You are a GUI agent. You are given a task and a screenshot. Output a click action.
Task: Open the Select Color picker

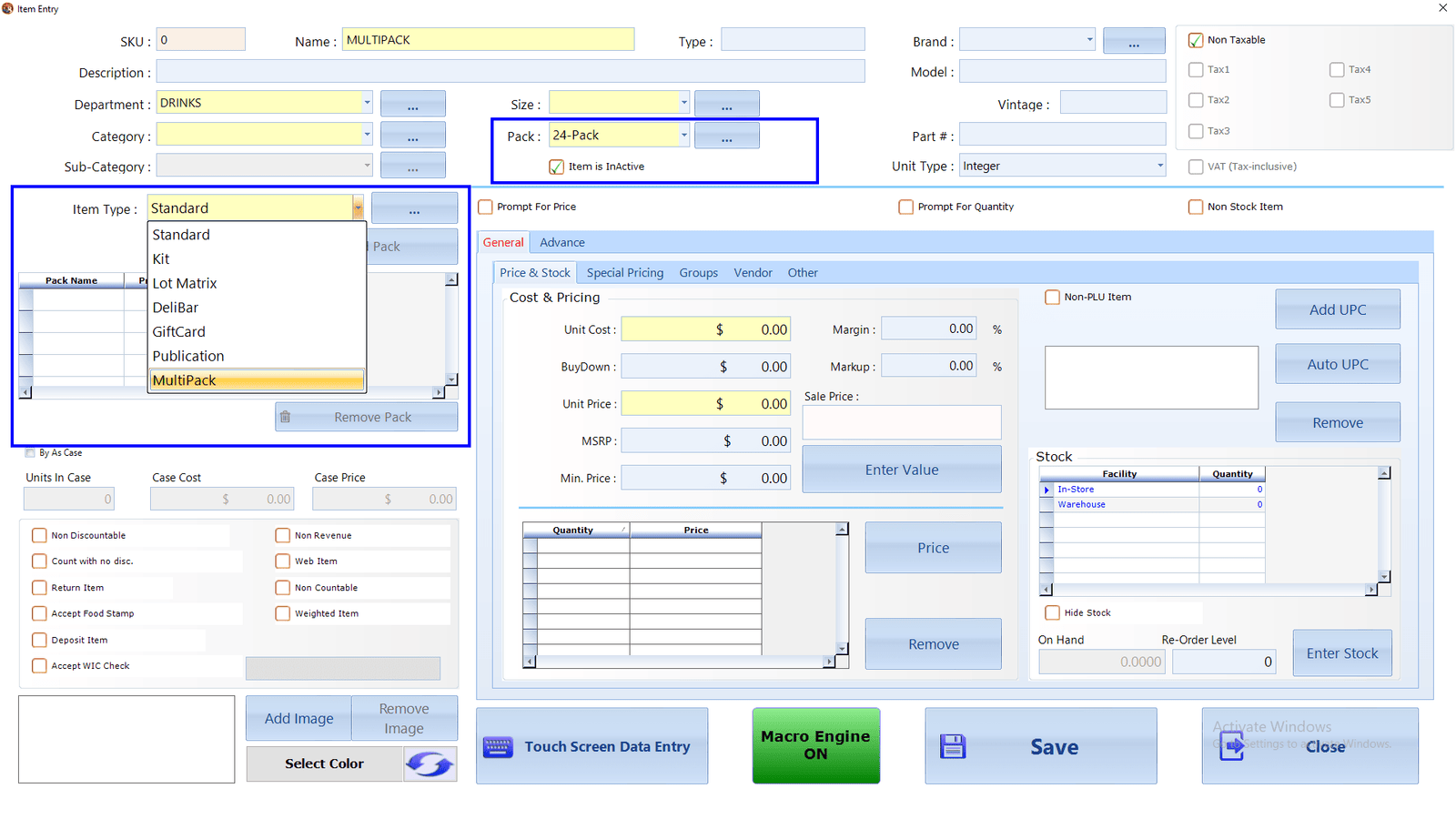(x=324, y=763)
